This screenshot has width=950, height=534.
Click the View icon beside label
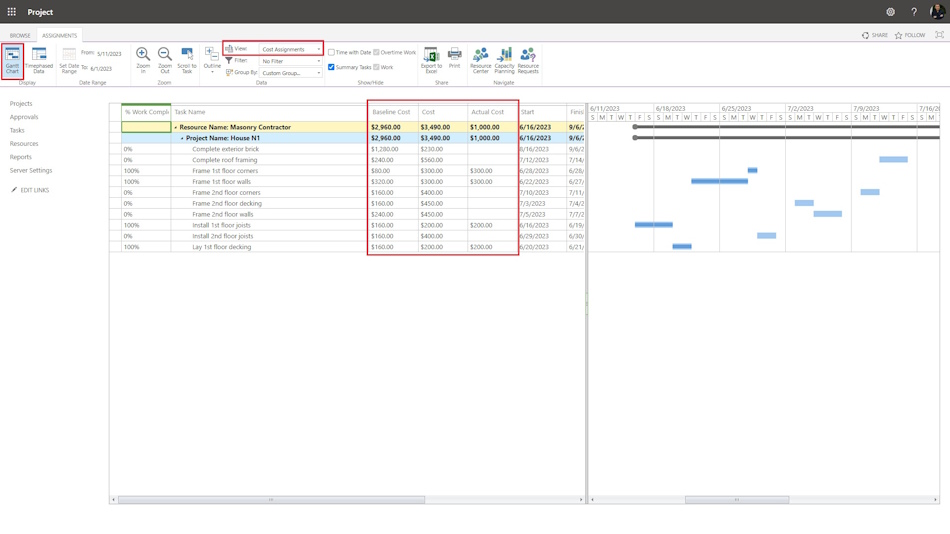[x=229, y=48]
